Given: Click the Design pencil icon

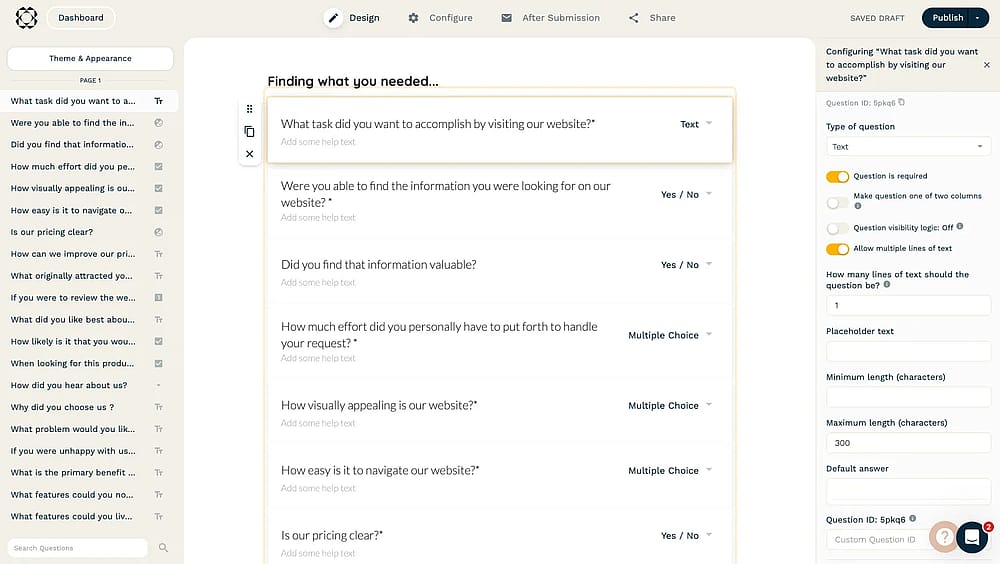Looking at the screenshot, I should pyautogui.click(x=333, y=18).
